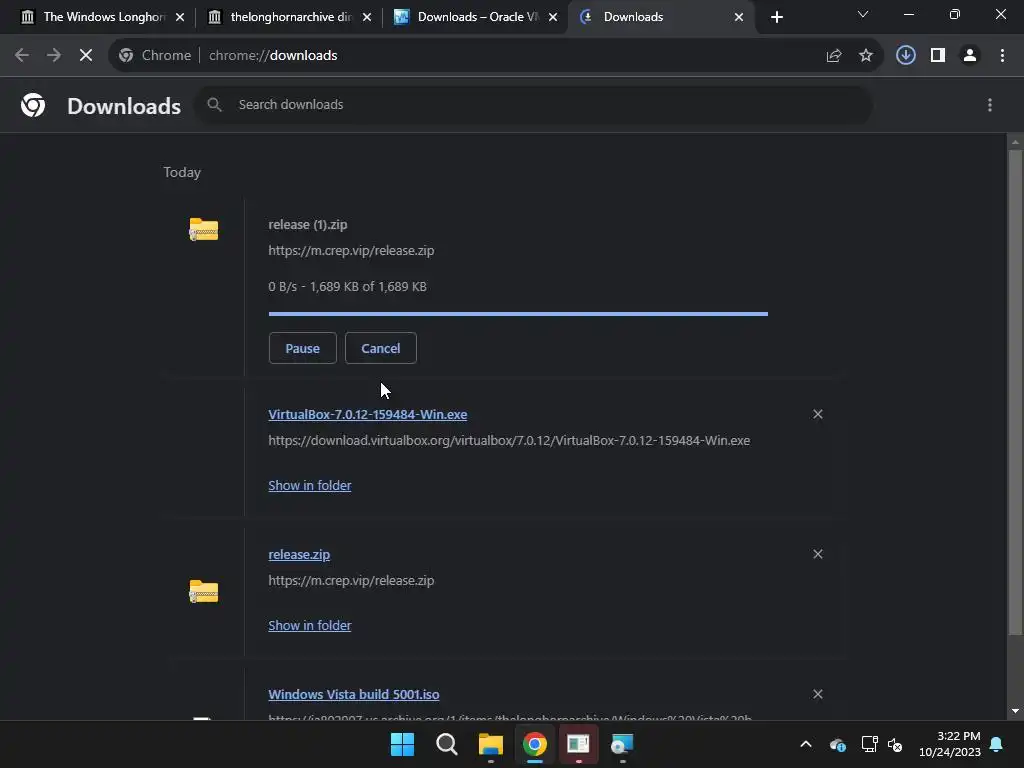The image size is (1024, 768).
Task: Close the Oracle VM Downloads tab
Action: (x=553, y=17)
